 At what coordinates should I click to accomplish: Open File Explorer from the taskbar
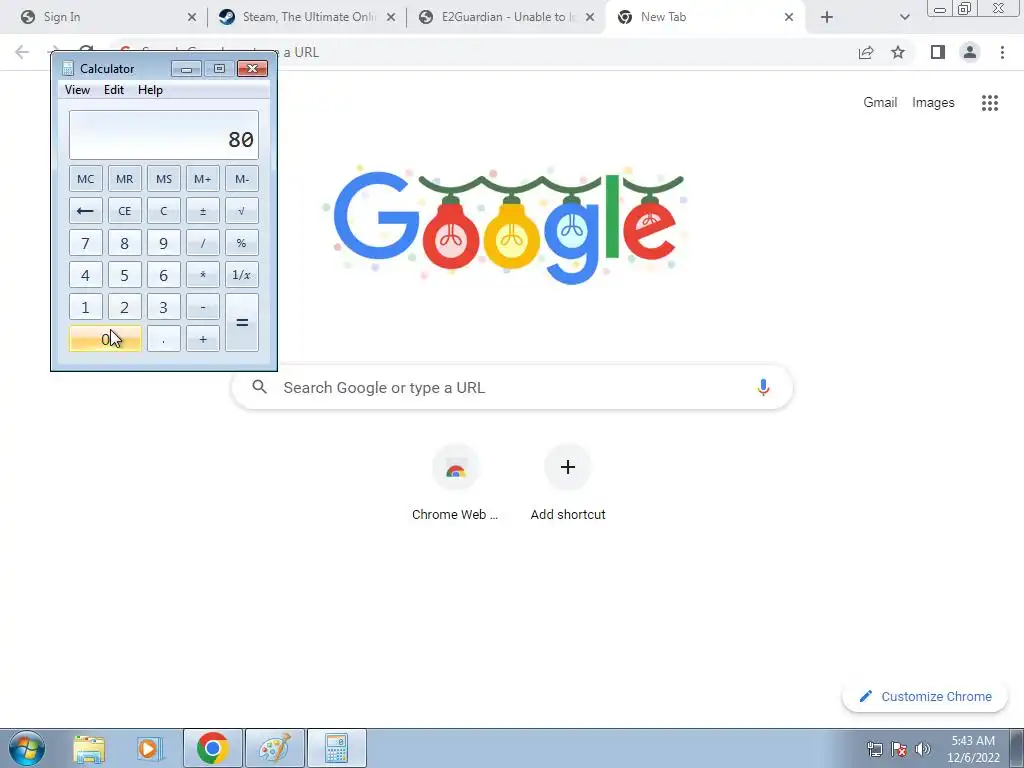89,748
